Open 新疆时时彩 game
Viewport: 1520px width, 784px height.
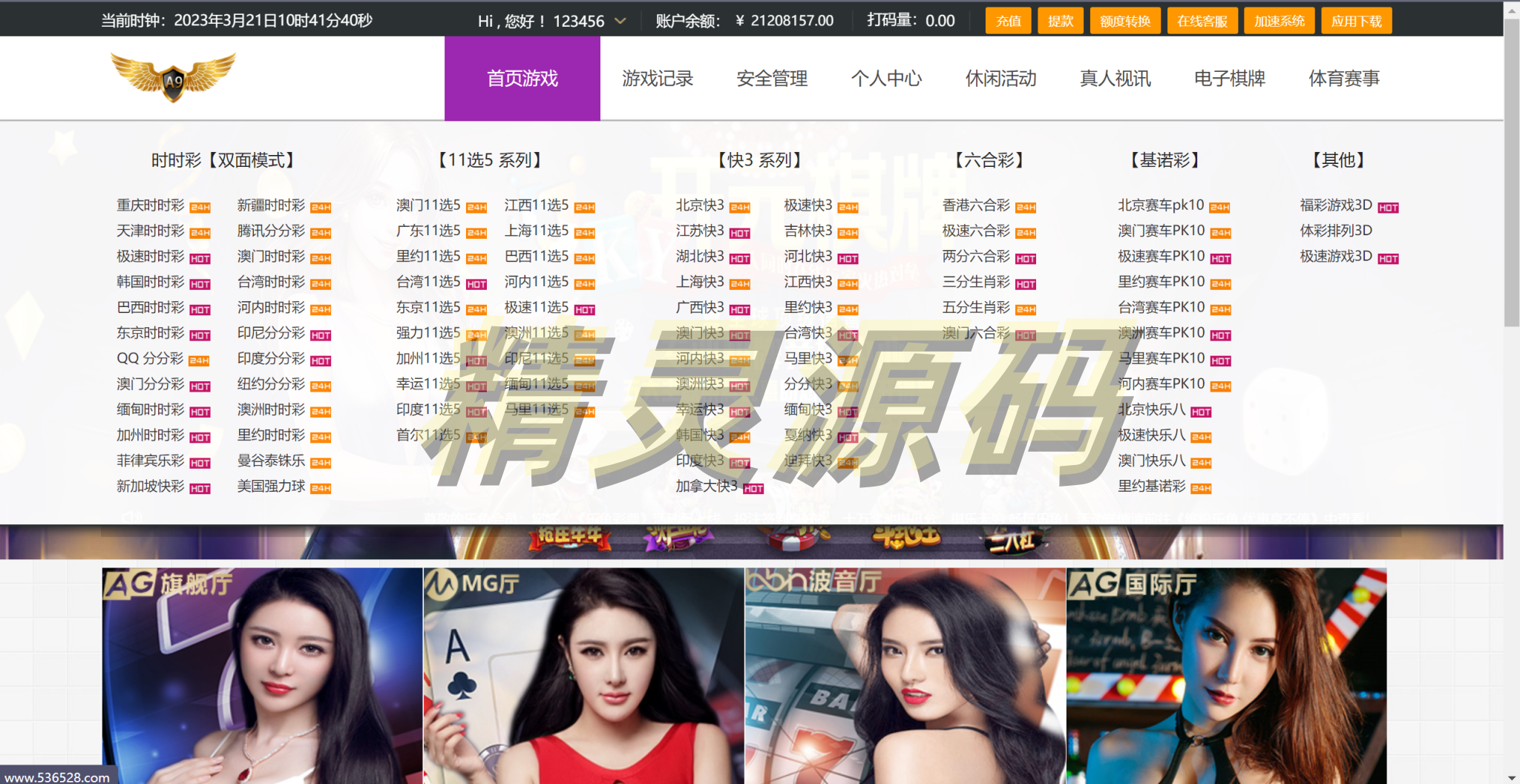[271, 205]
